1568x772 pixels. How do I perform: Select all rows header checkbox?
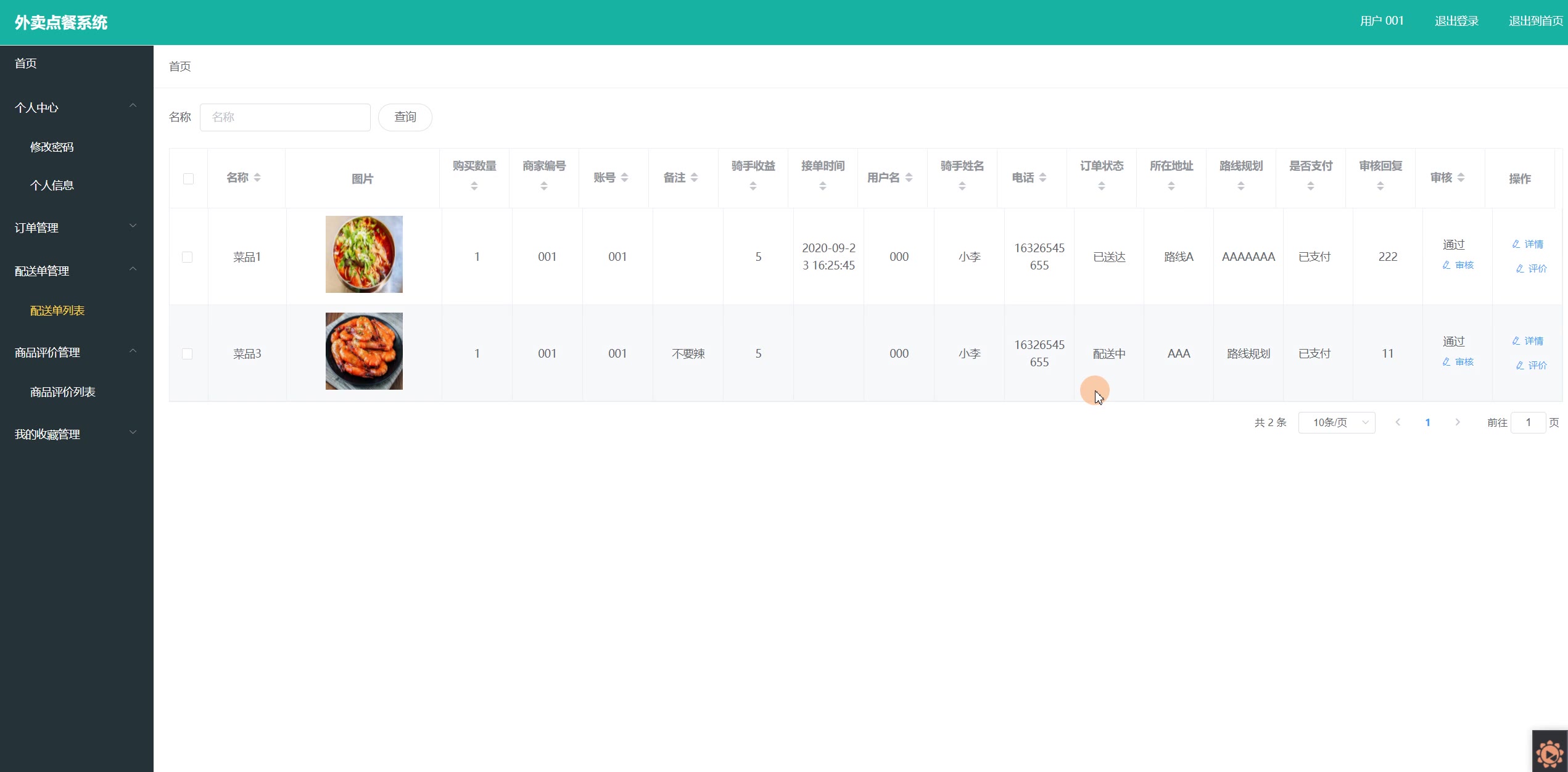pyautogui.click(x=189, y=179)
